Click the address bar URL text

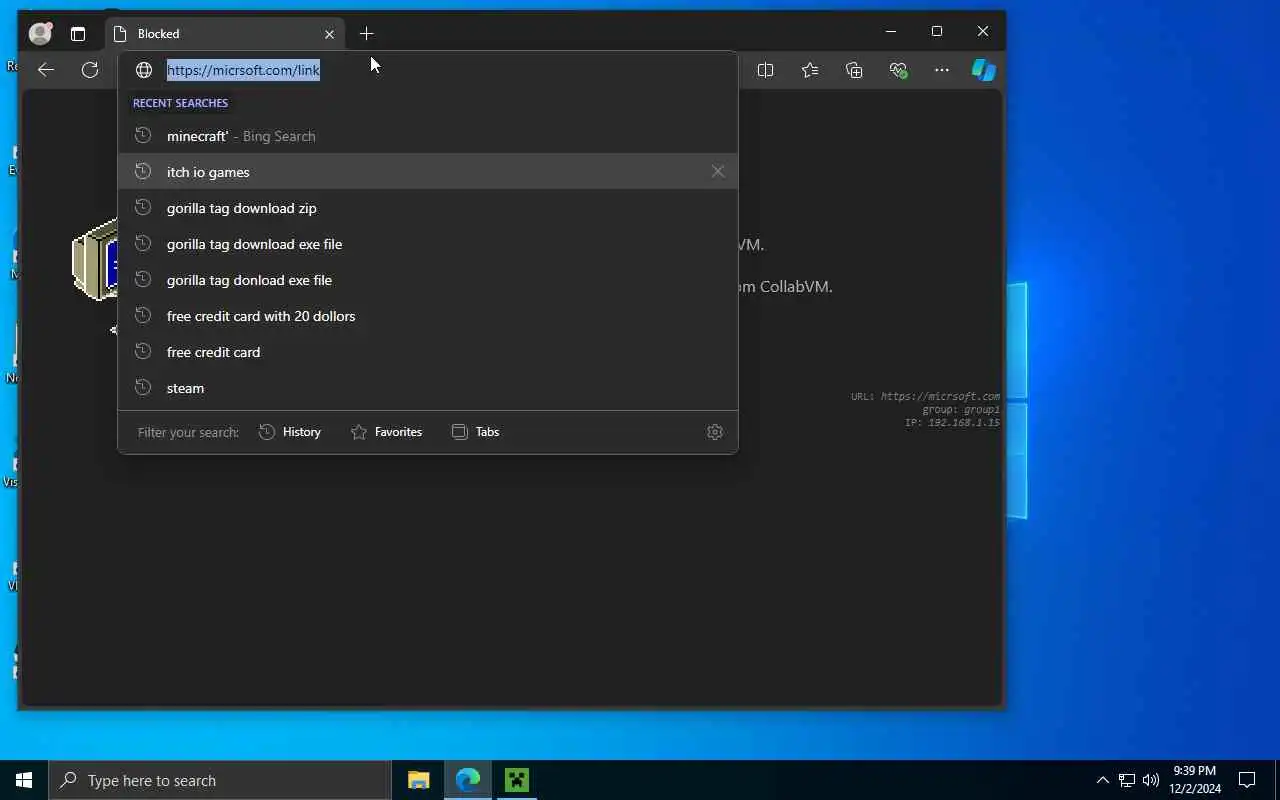point(243,70)
